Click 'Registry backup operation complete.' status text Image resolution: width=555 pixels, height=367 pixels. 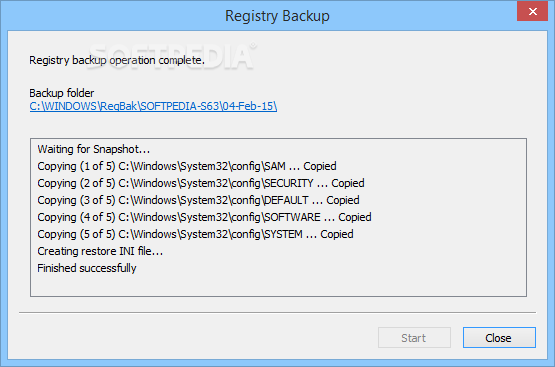point(117,60)
